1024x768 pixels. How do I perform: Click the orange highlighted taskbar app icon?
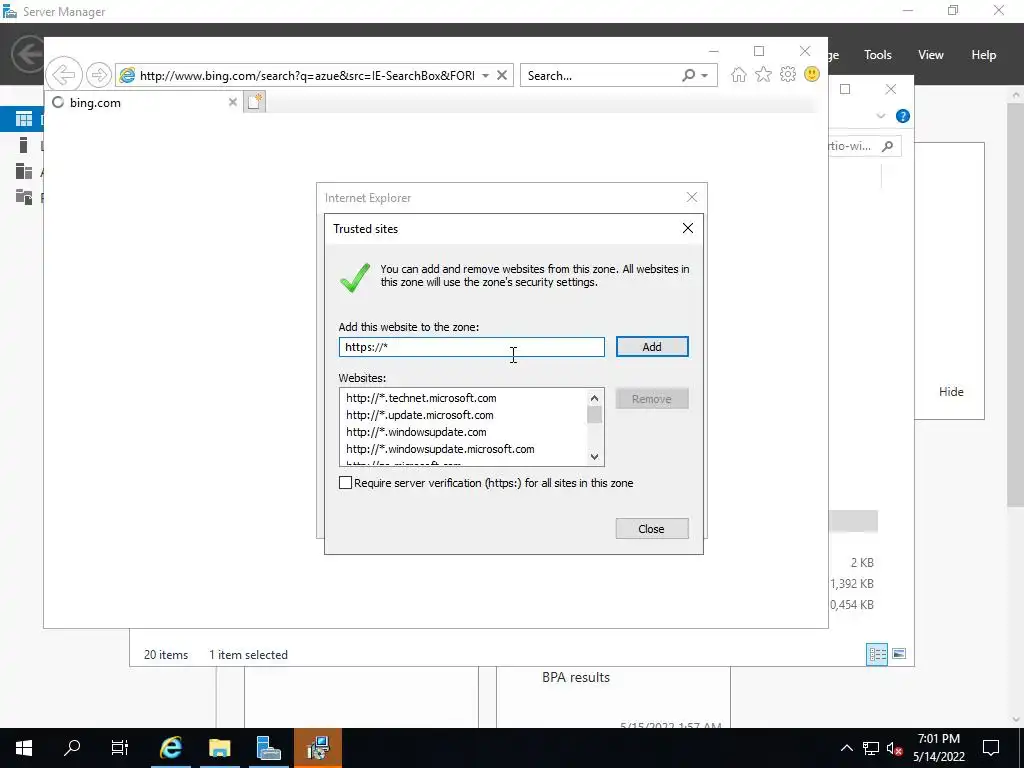click(x=318, y=748)
